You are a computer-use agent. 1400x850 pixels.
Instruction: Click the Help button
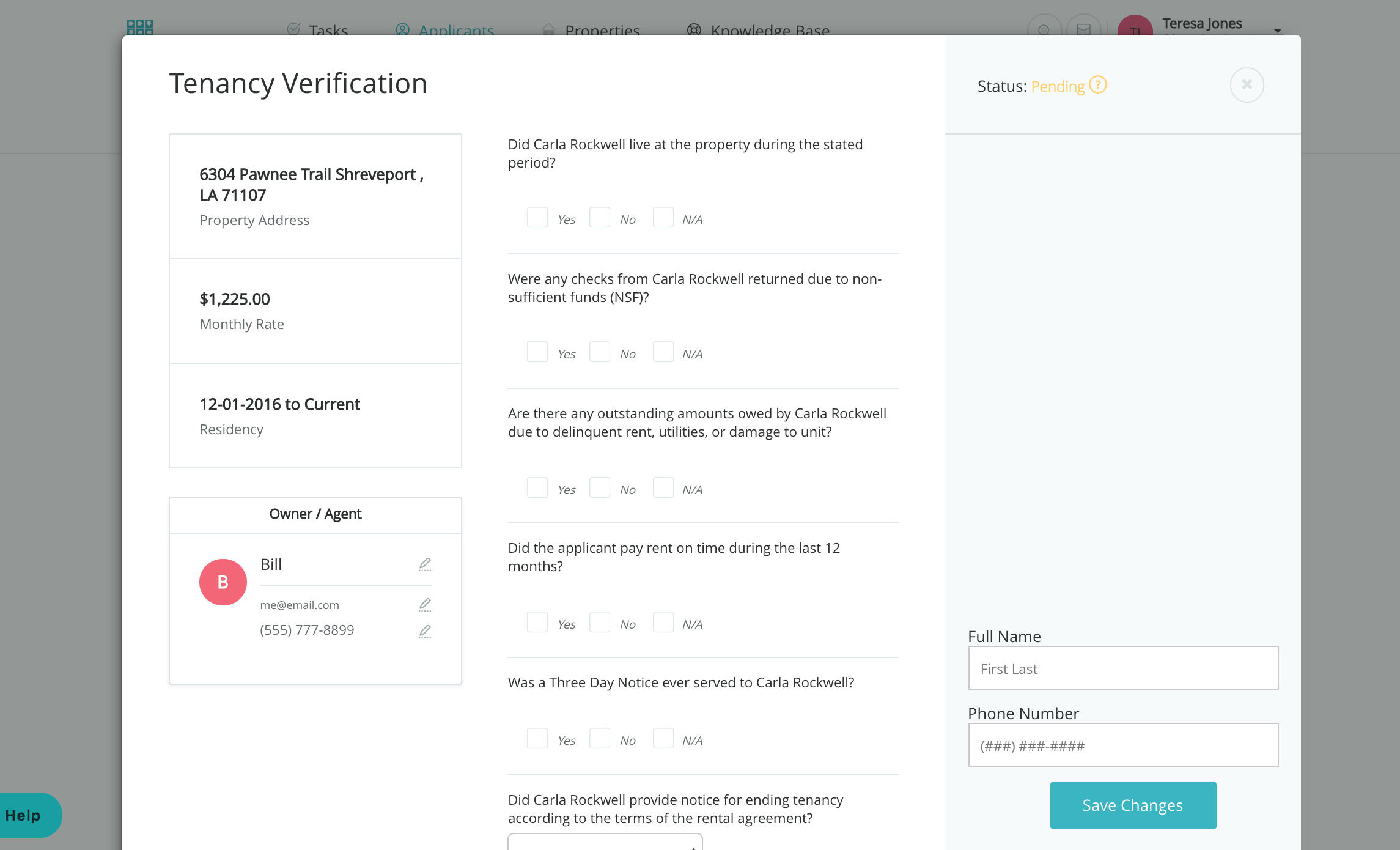tap(24, 815)
